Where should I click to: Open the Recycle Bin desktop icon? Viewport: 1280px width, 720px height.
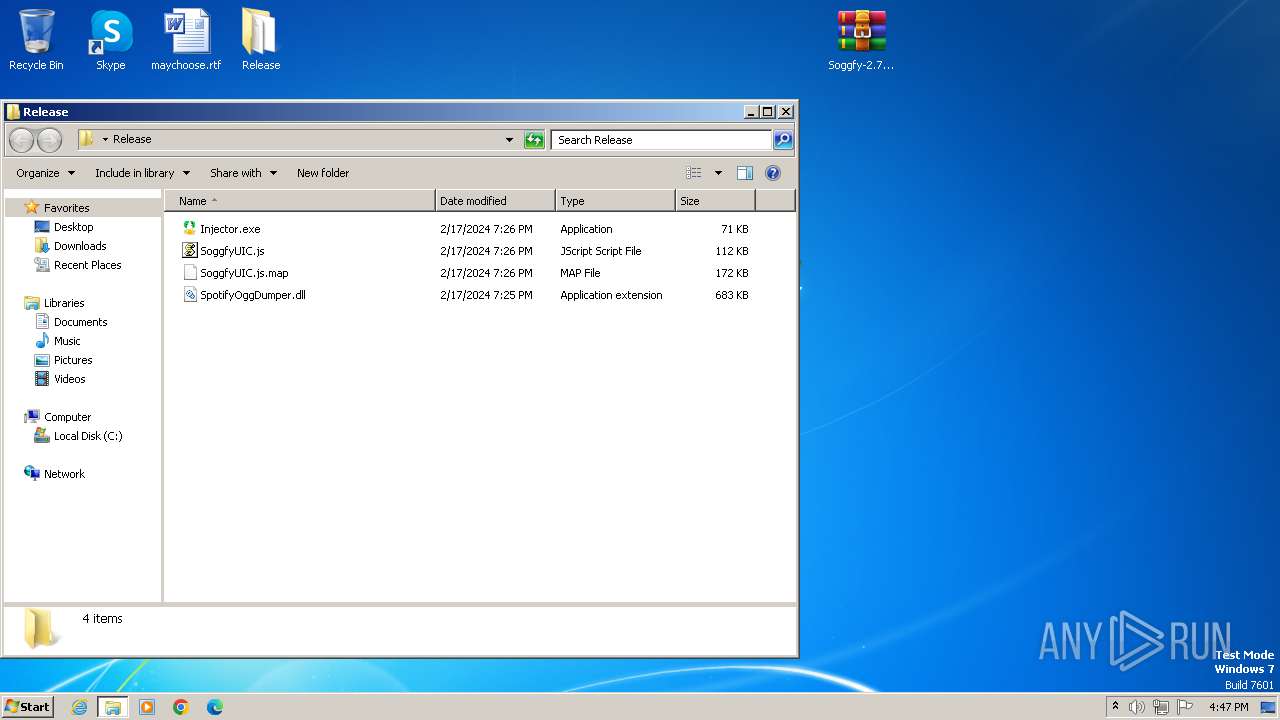[36, 40]
